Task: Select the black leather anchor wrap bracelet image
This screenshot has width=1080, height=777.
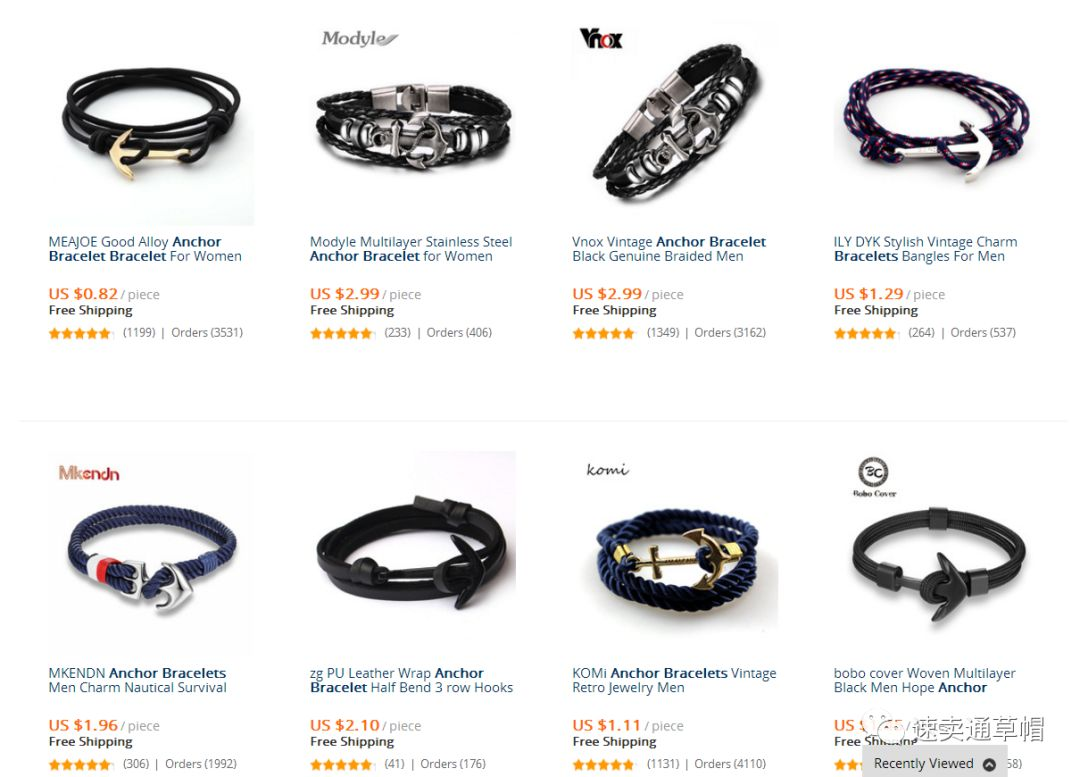Action: (413, 553)
